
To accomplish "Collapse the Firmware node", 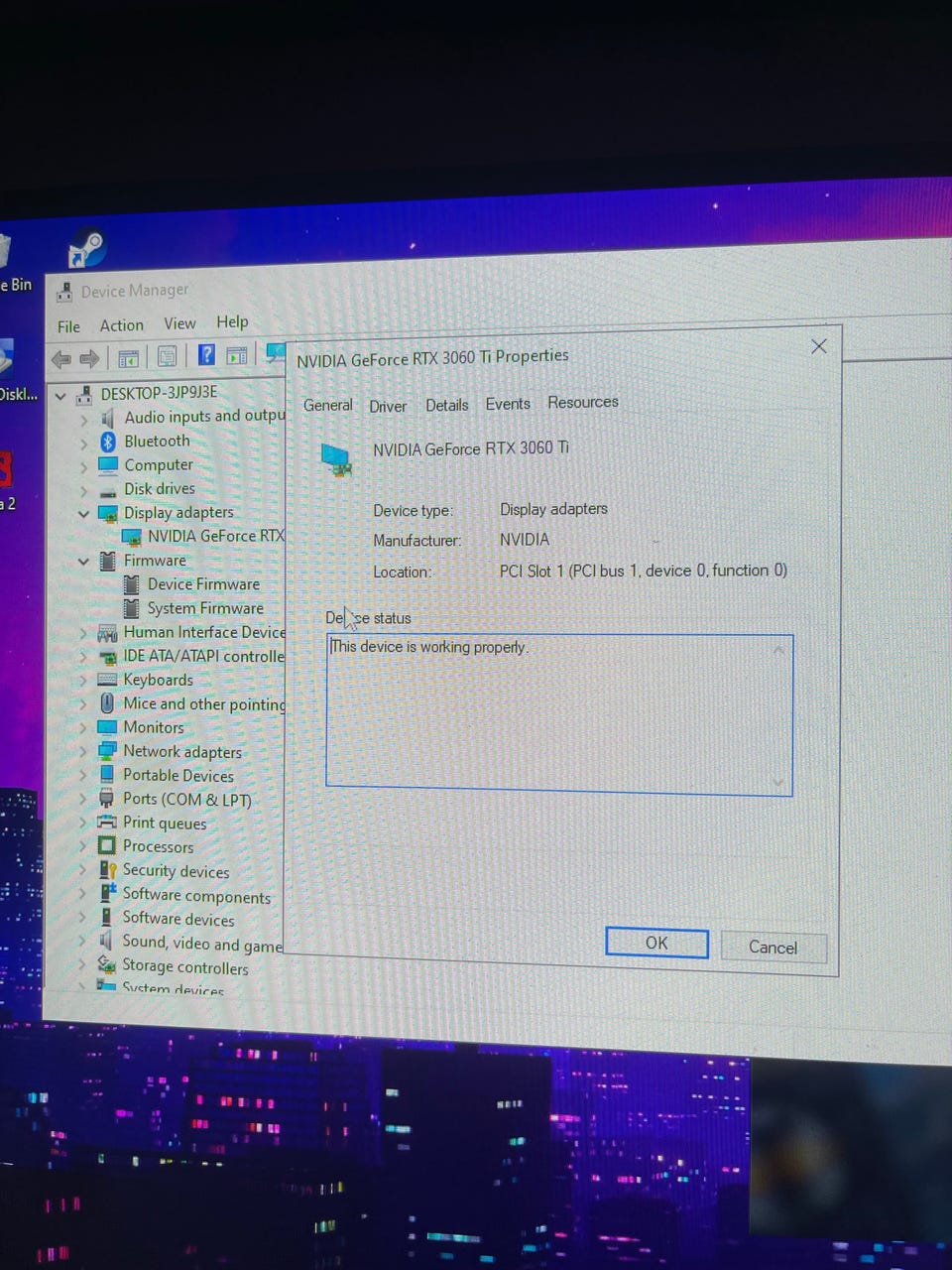I will pyautogui.click(x=84, y=562).
